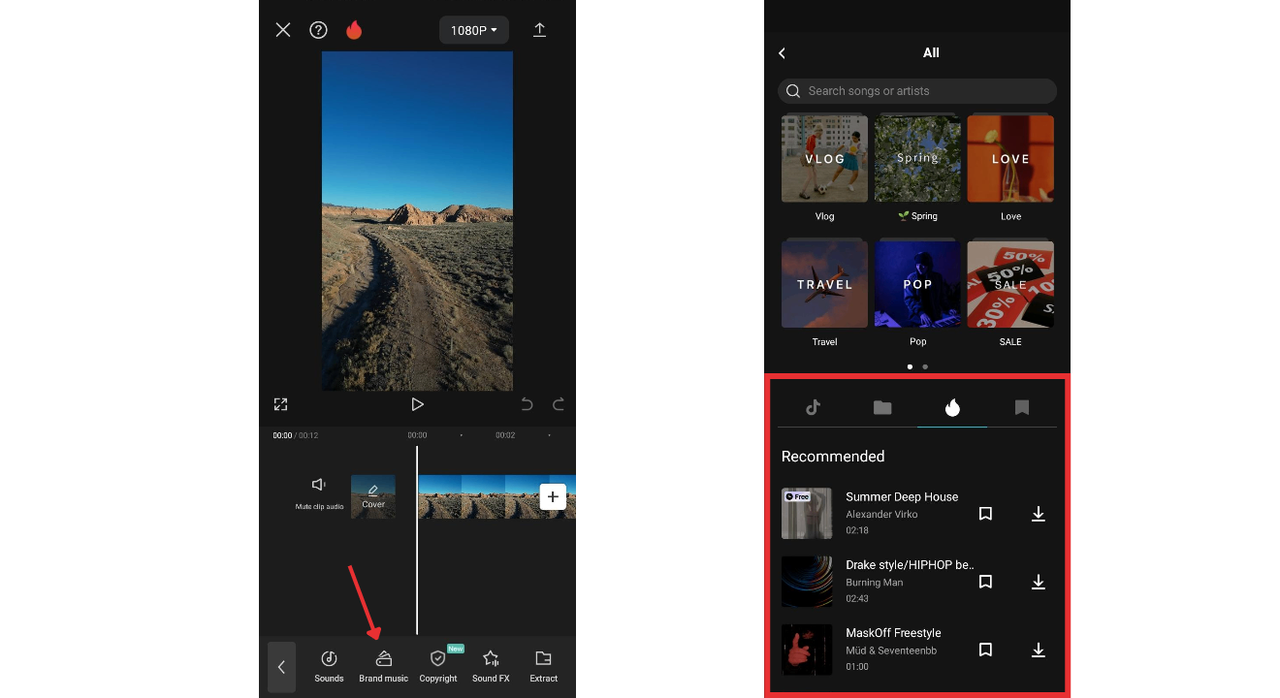Open the Brand music tool
The width and height of the screenshot is (1280, 698).
(384, 666)
